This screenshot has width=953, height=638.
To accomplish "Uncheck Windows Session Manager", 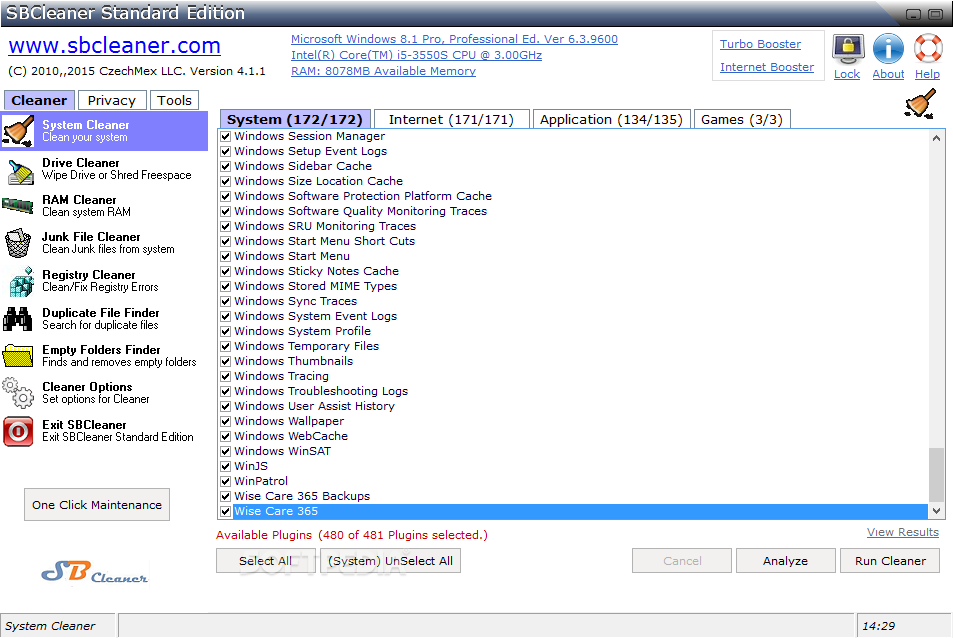I will point(225,136).
